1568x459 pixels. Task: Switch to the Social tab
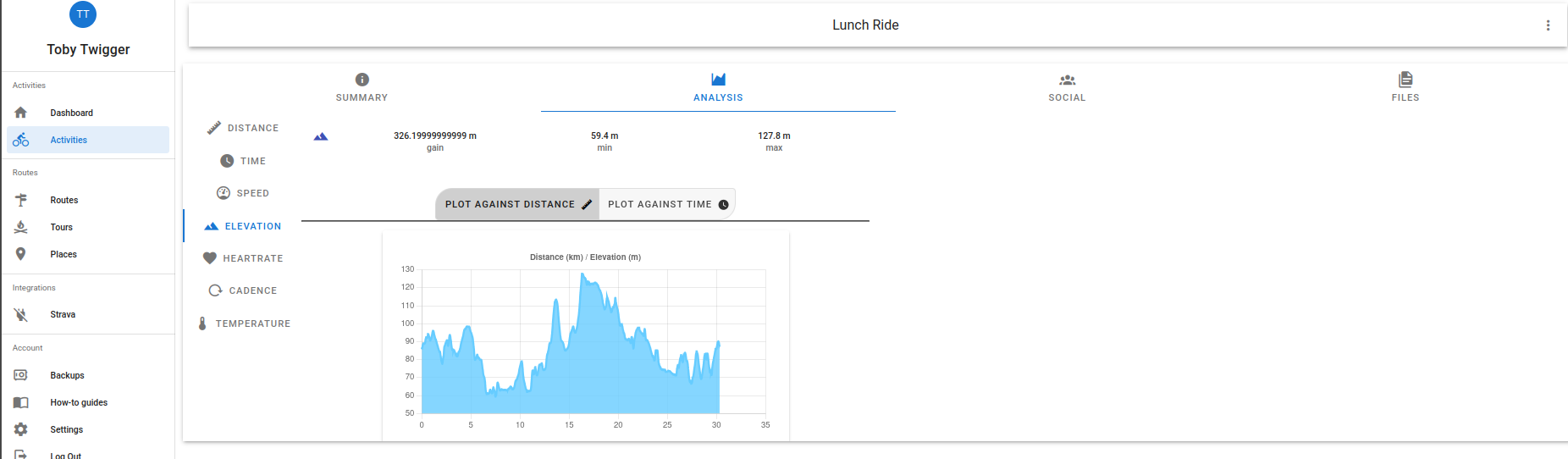click(x=1067, y=87)
